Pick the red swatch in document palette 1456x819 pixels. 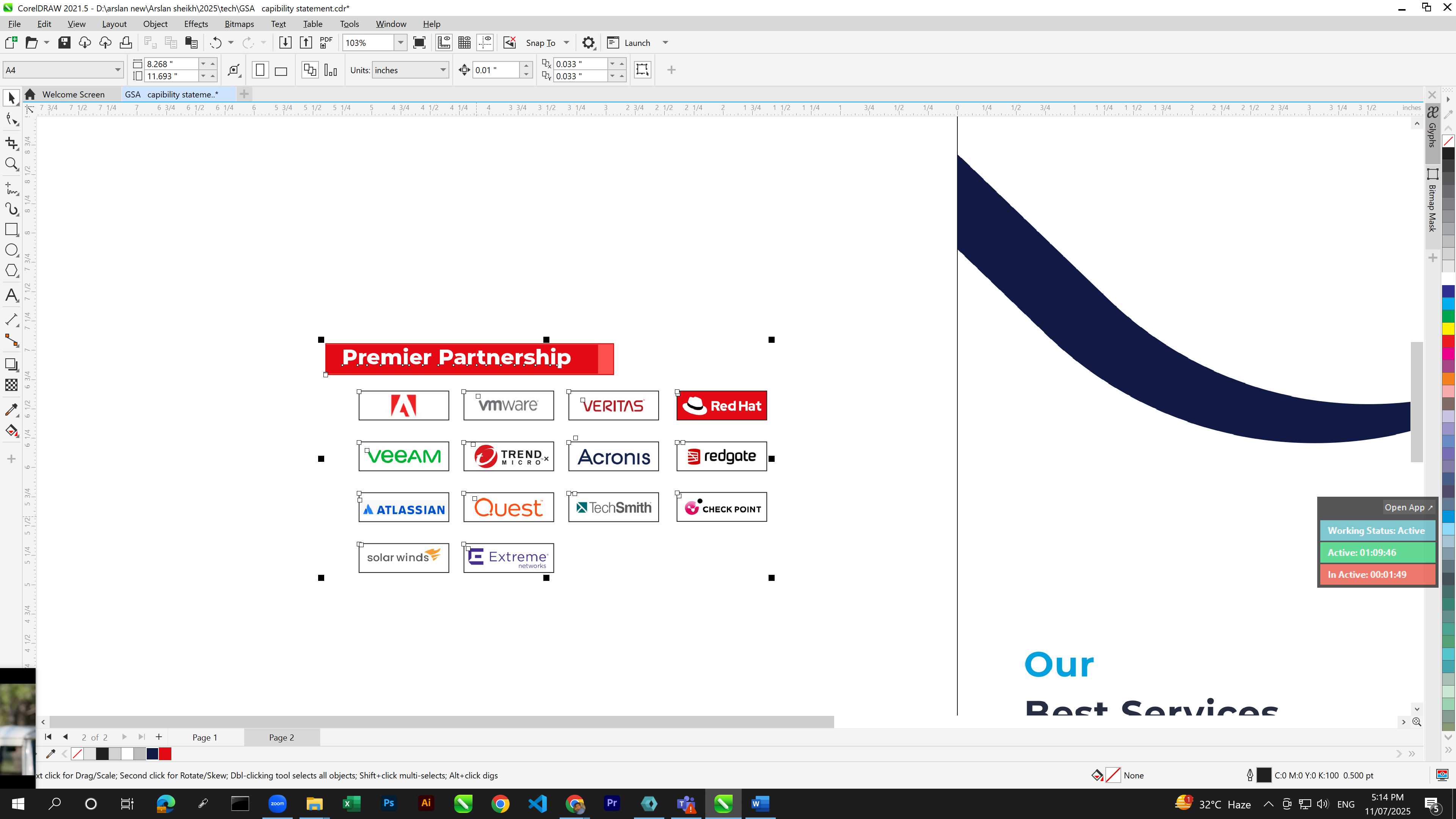coord(165,754)
